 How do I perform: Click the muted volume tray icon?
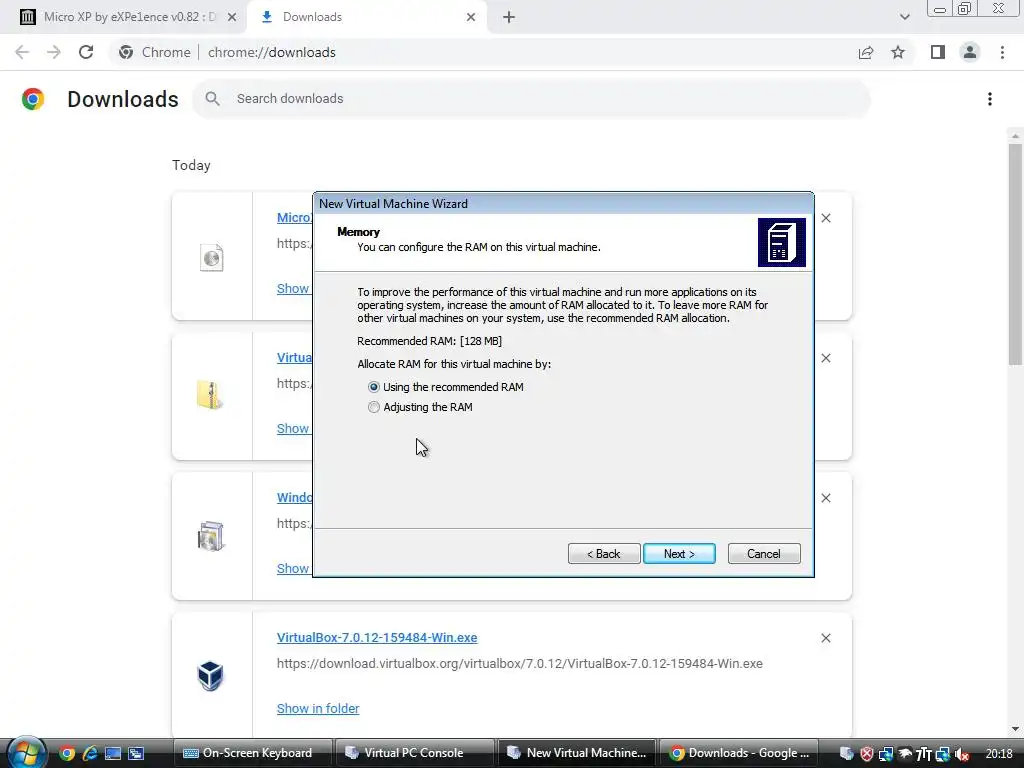click(962, 754)
